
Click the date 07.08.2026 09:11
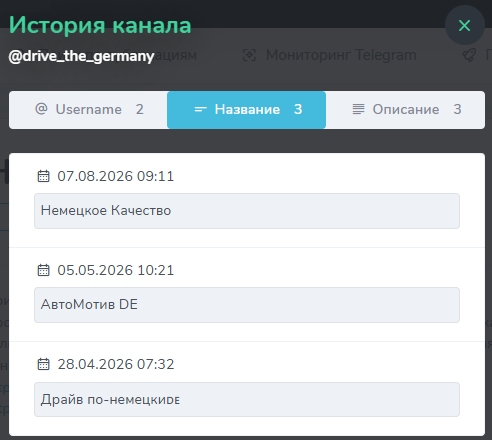116,176
